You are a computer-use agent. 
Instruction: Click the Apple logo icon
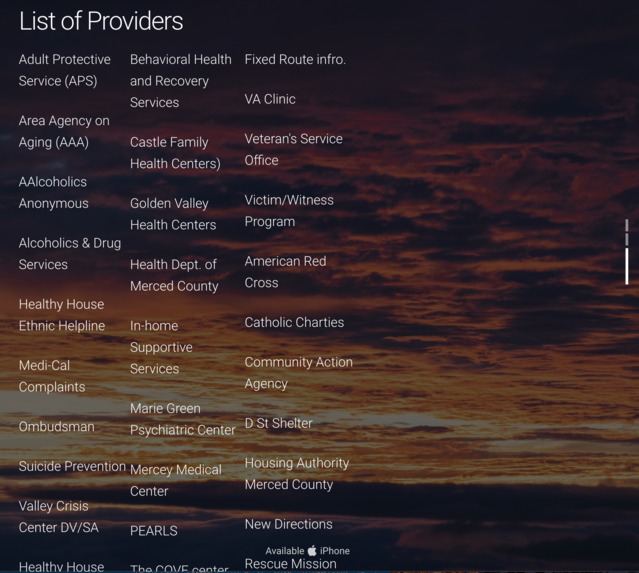coord(312,550)
